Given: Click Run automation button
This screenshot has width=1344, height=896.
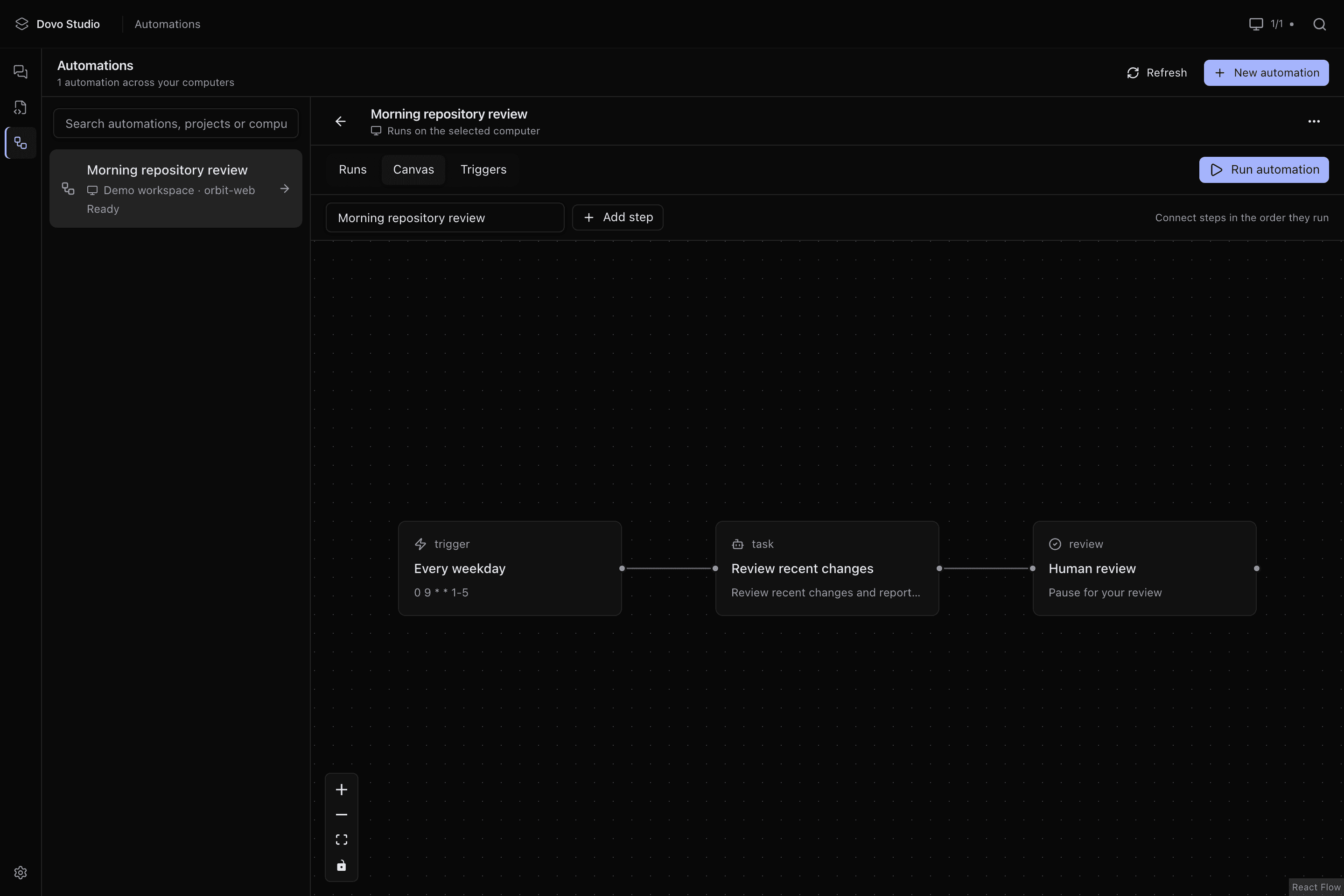Looking at the screenshot, I should coord(1264,170).
